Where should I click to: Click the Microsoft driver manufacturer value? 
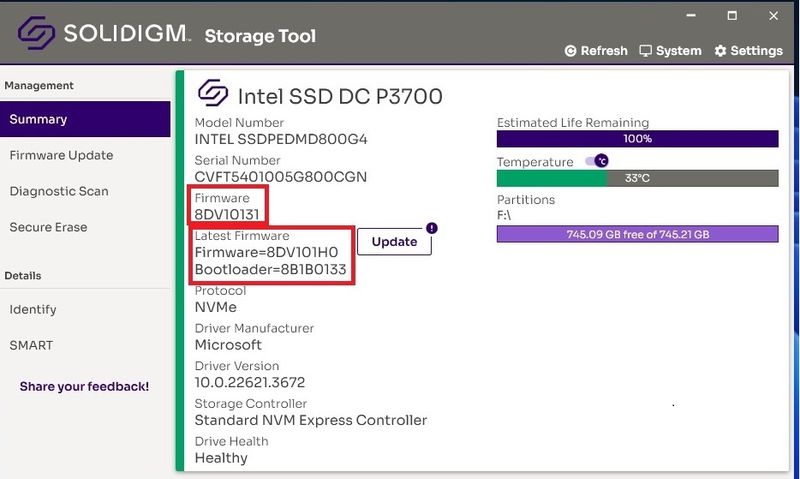228,345
